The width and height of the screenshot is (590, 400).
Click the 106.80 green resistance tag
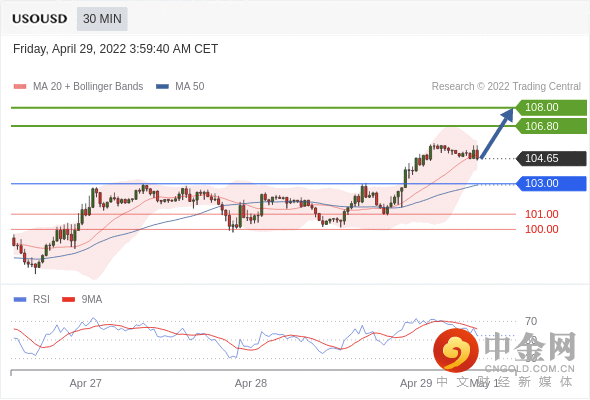551,126
